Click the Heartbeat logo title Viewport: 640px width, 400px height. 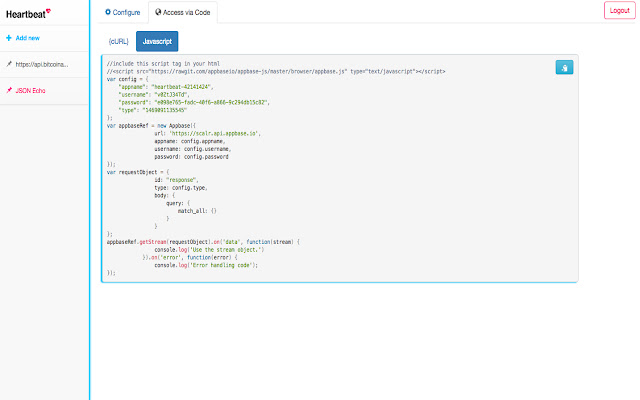[x=26, y=14]
